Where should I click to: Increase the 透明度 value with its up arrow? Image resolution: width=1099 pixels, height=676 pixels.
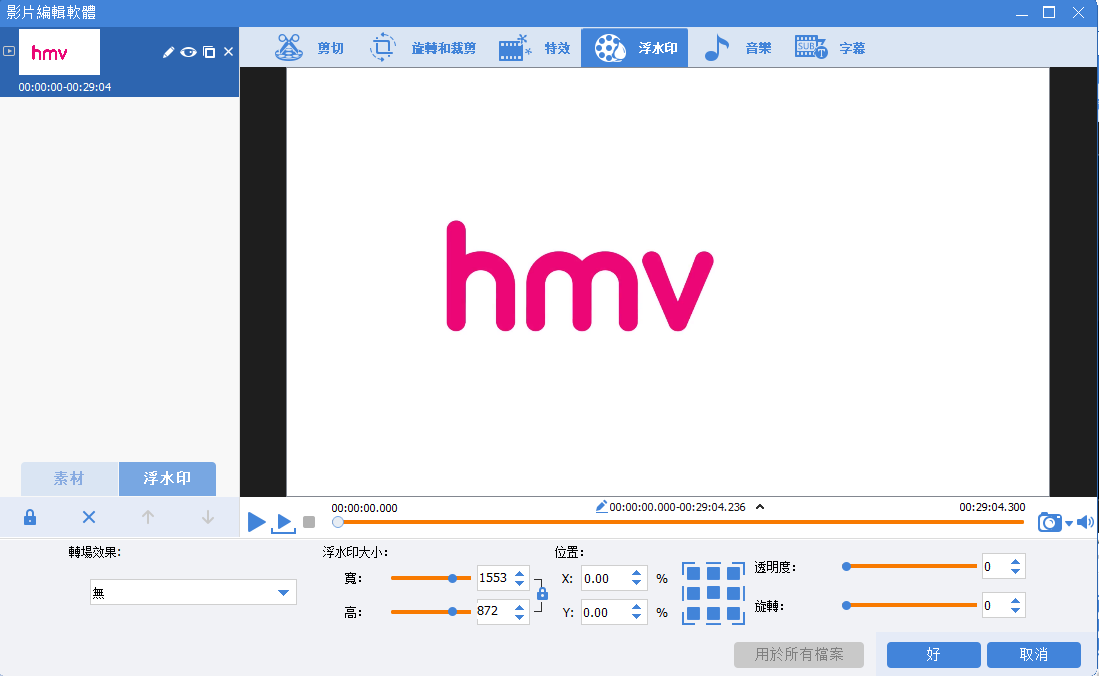tap(1016, 562)
